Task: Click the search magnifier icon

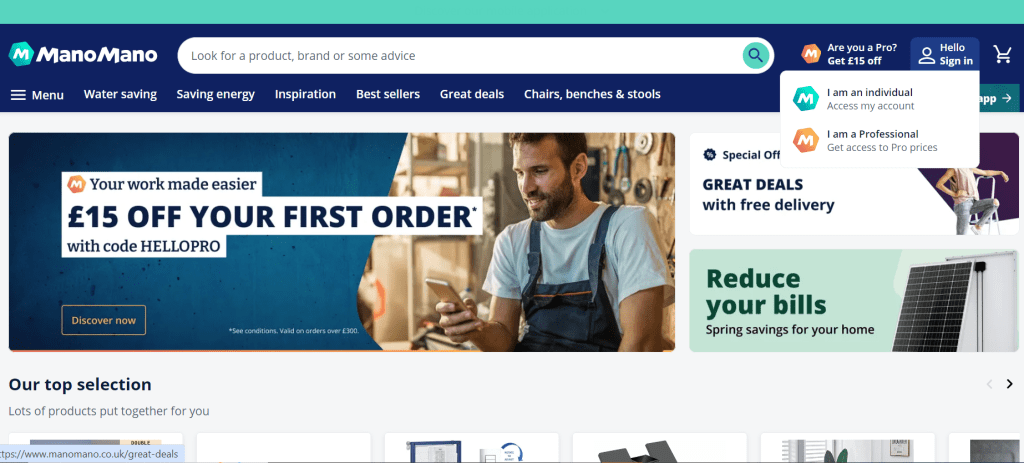Action: coord(755,56)
